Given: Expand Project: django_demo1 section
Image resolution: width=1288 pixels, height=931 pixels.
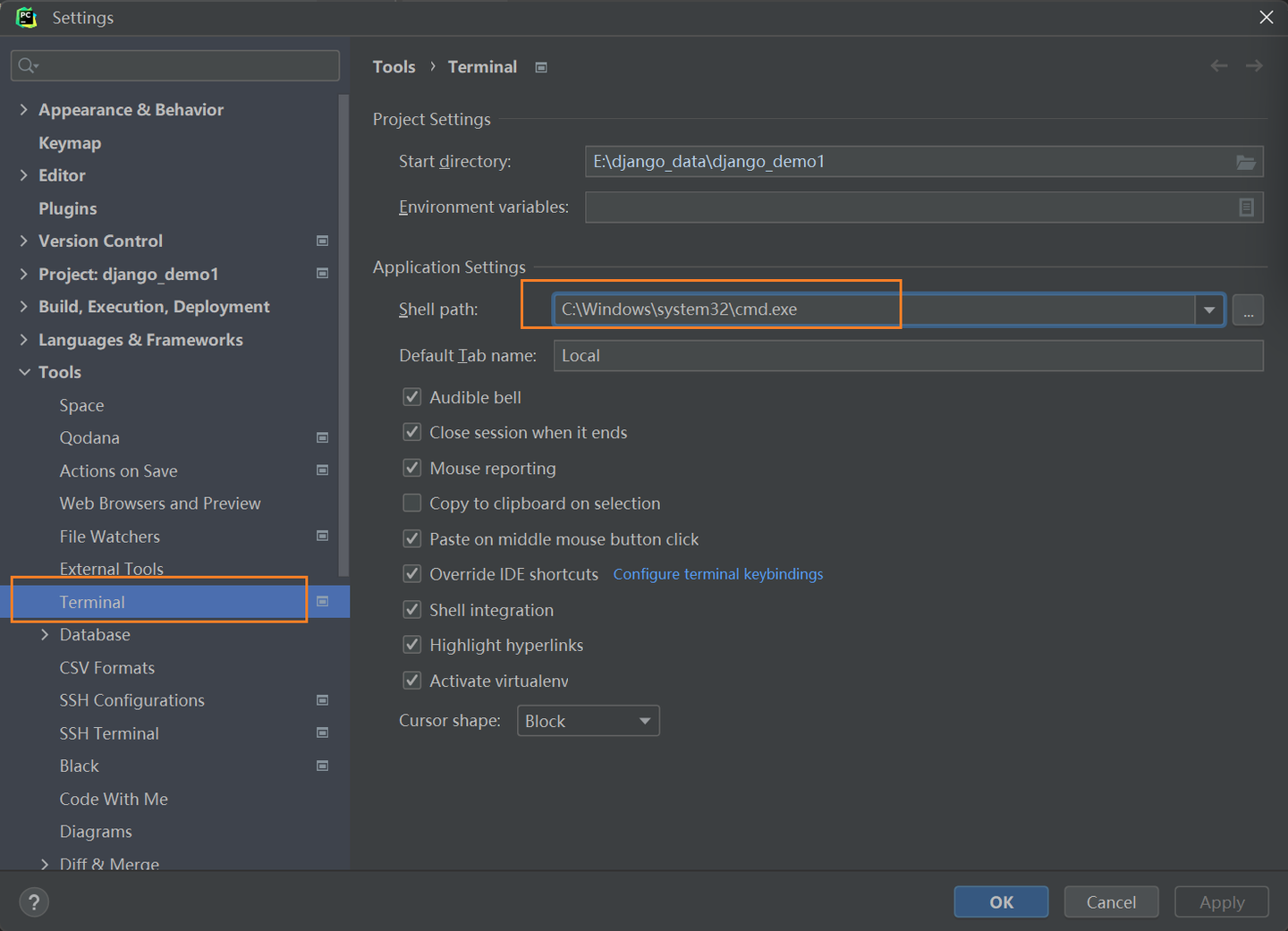Looking at the screenshot, I should [x=24, y=274].
